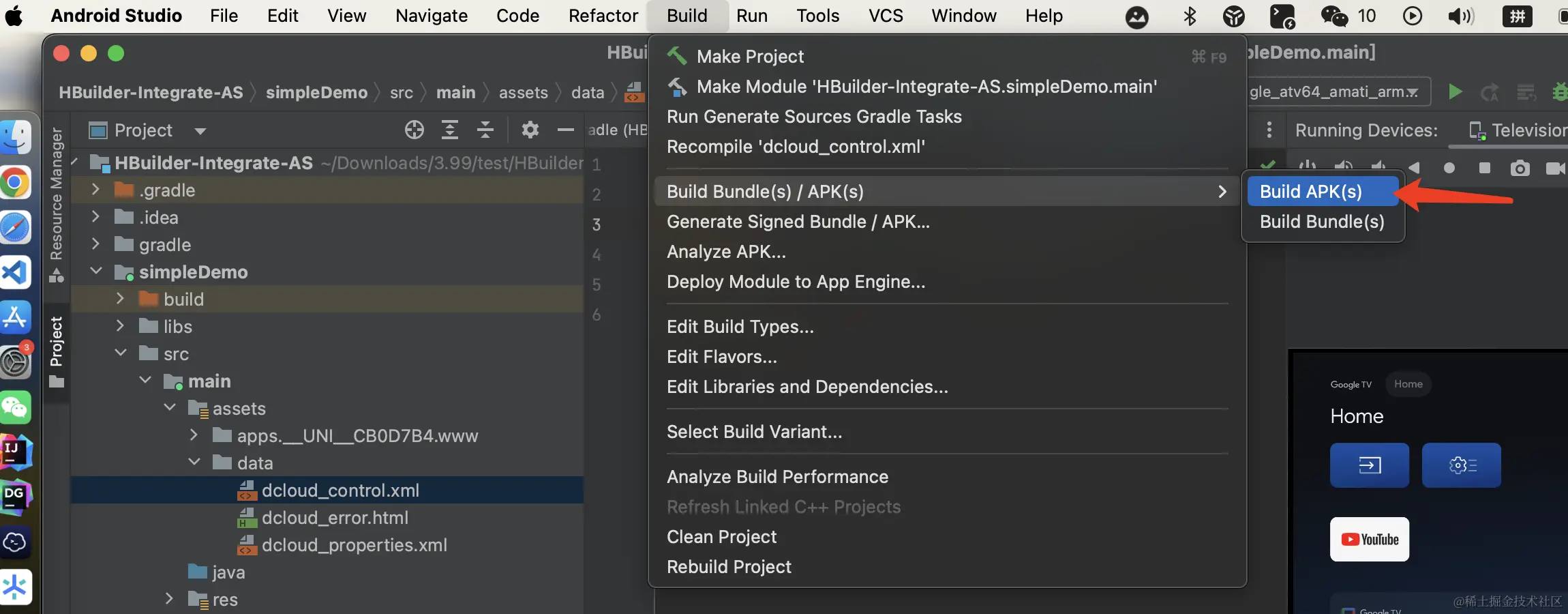Open Project panel gear options
Screen dimensions: 1568x614
click(530, 130)
